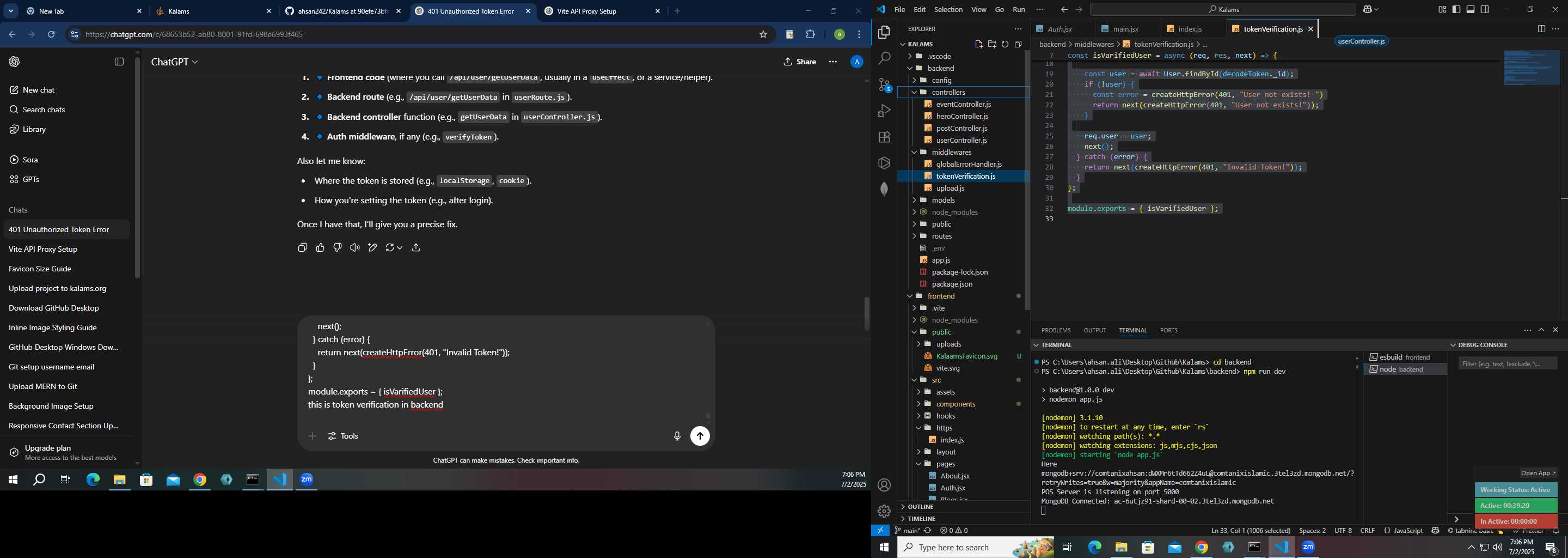Split the editor right
Screen dimensions: 1568x558
point(1541,29)
